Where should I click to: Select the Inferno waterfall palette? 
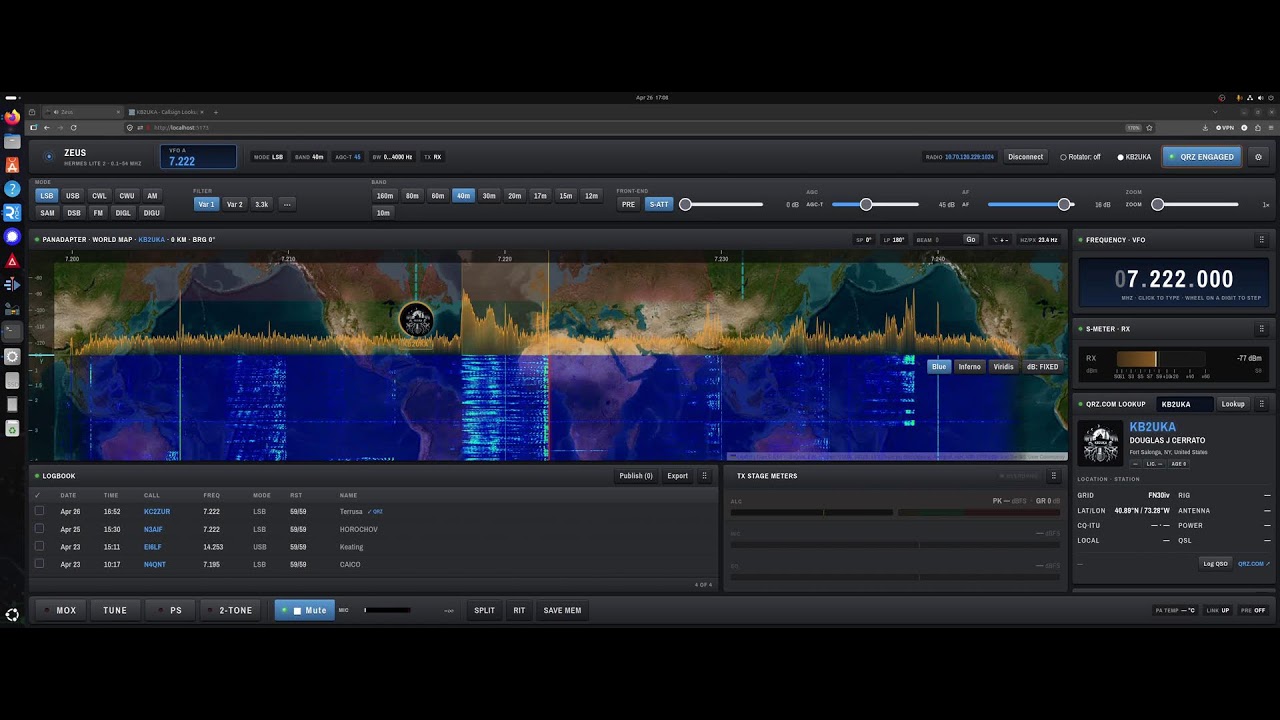[970, 367]
